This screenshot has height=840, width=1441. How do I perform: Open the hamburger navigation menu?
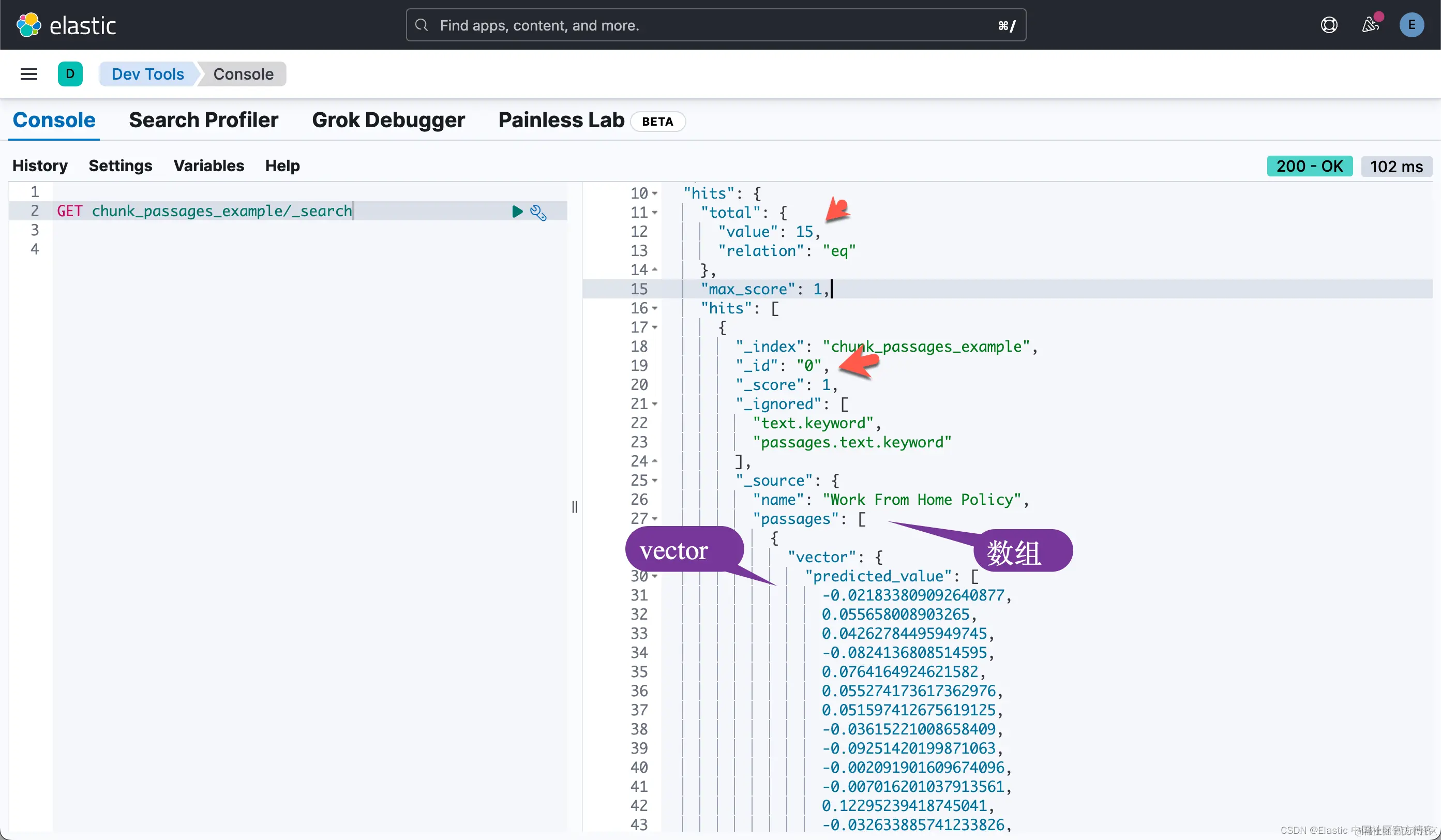(28, 74)
